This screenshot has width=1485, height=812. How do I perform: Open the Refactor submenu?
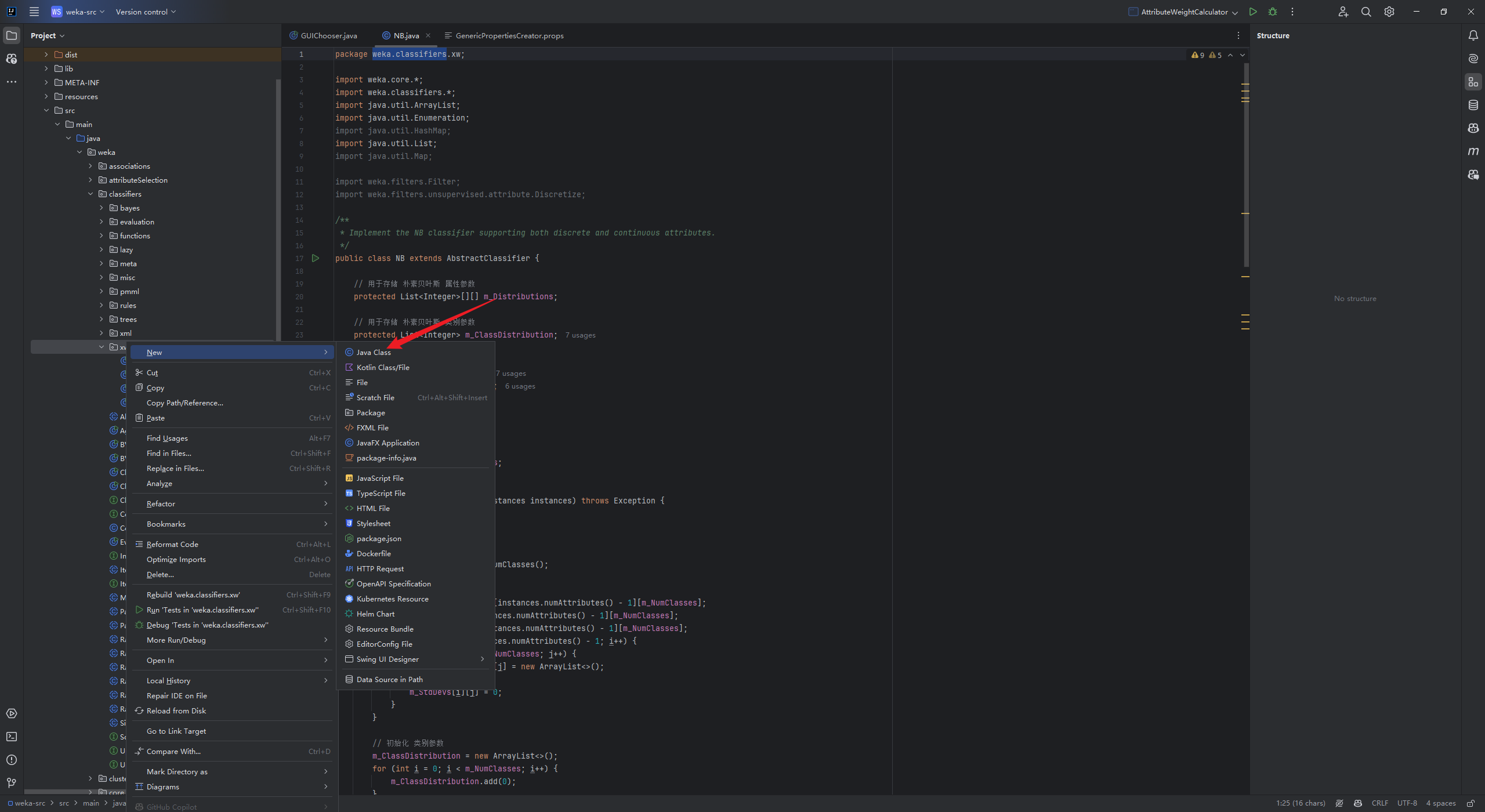click(233, 503)
